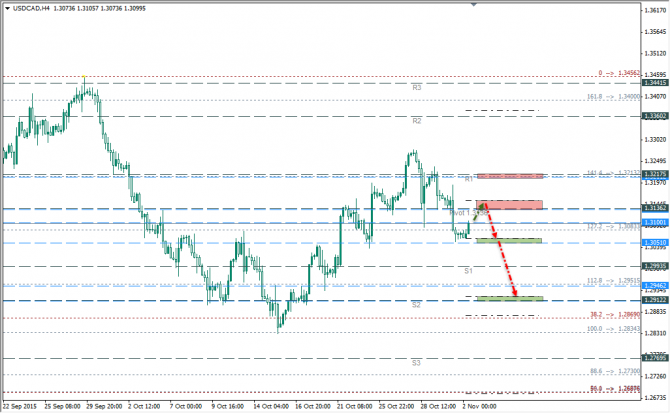
Task: Click the R3 pivot label
Action: tap(417, 88)
